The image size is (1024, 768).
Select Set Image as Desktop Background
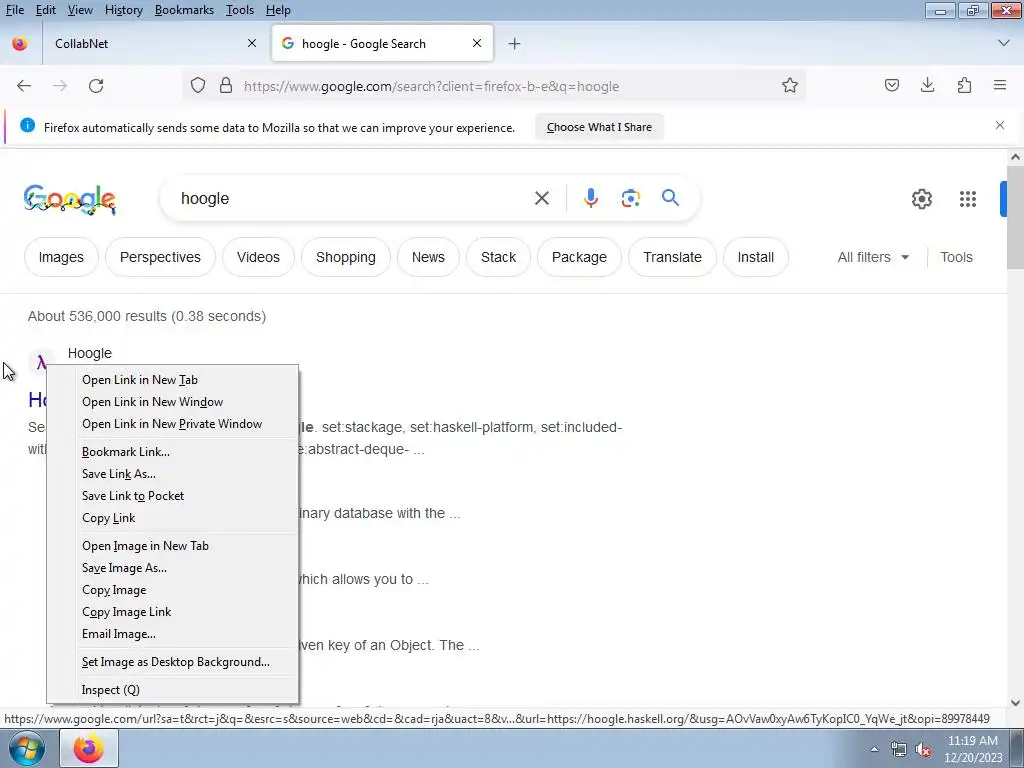pyautogui.click(x=172, y=662)
